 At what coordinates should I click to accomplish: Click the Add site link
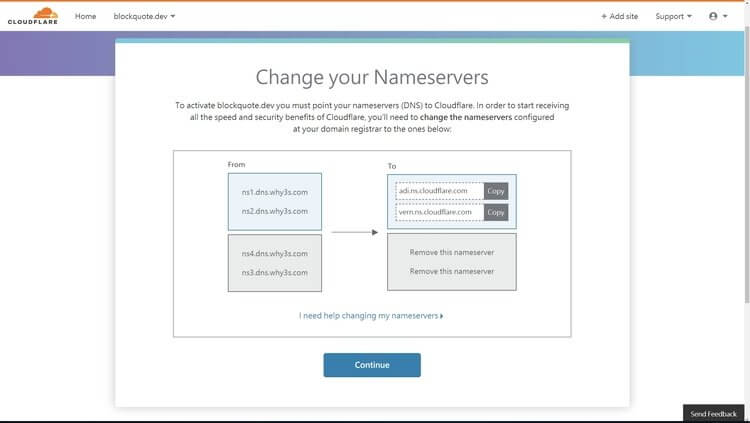pos(619,16)
